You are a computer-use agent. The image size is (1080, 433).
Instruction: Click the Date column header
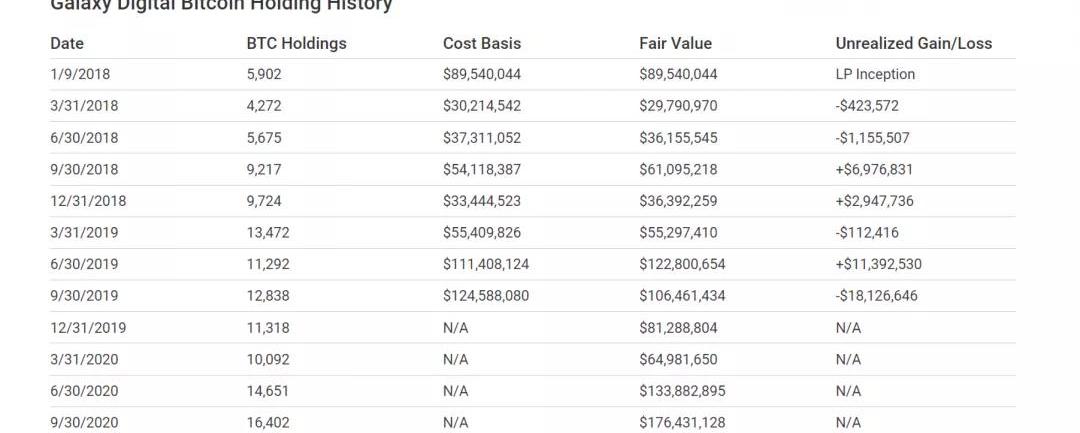click(67, 43)
